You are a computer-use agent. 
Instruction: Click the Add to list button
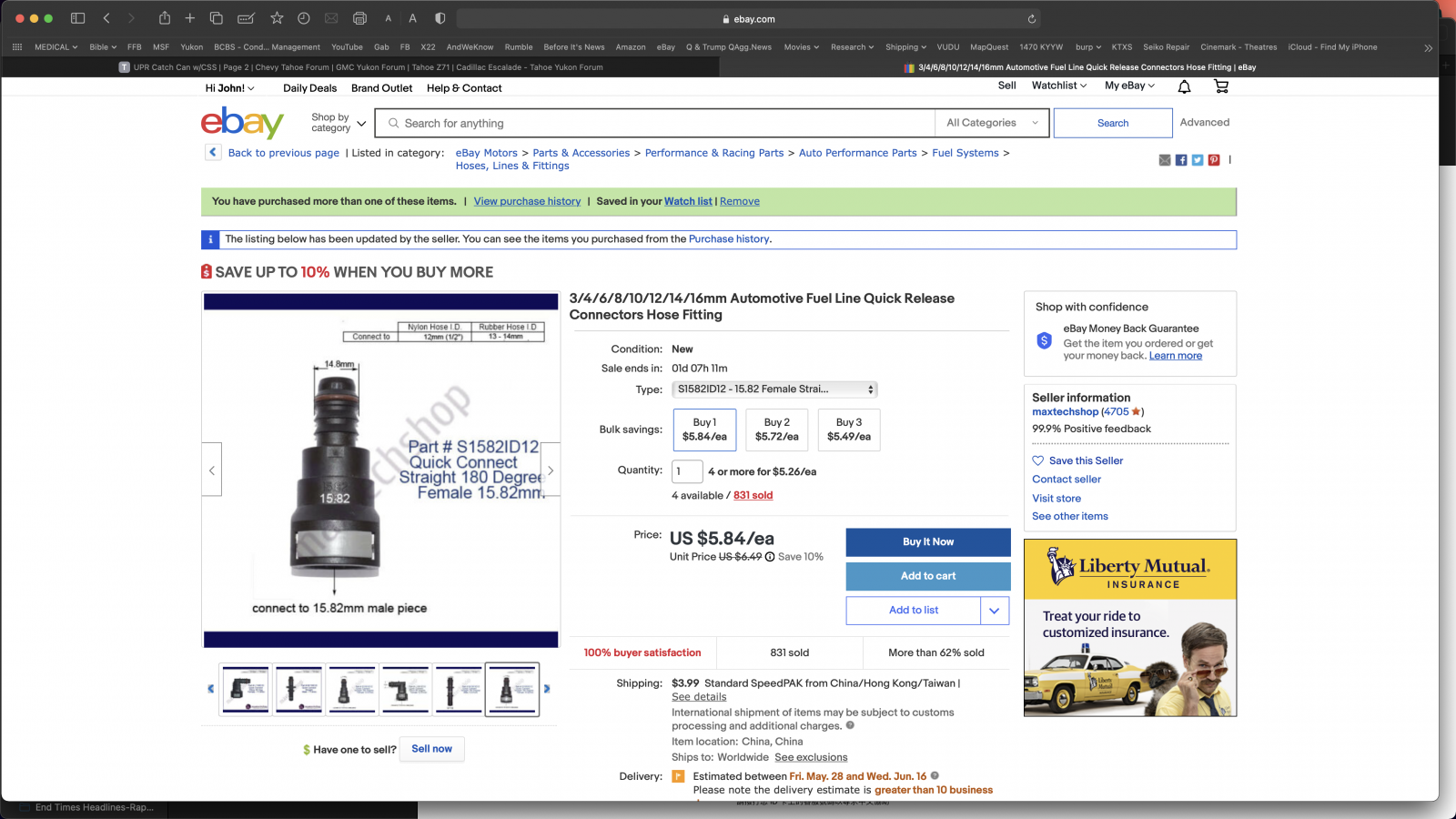pos(914,611)
